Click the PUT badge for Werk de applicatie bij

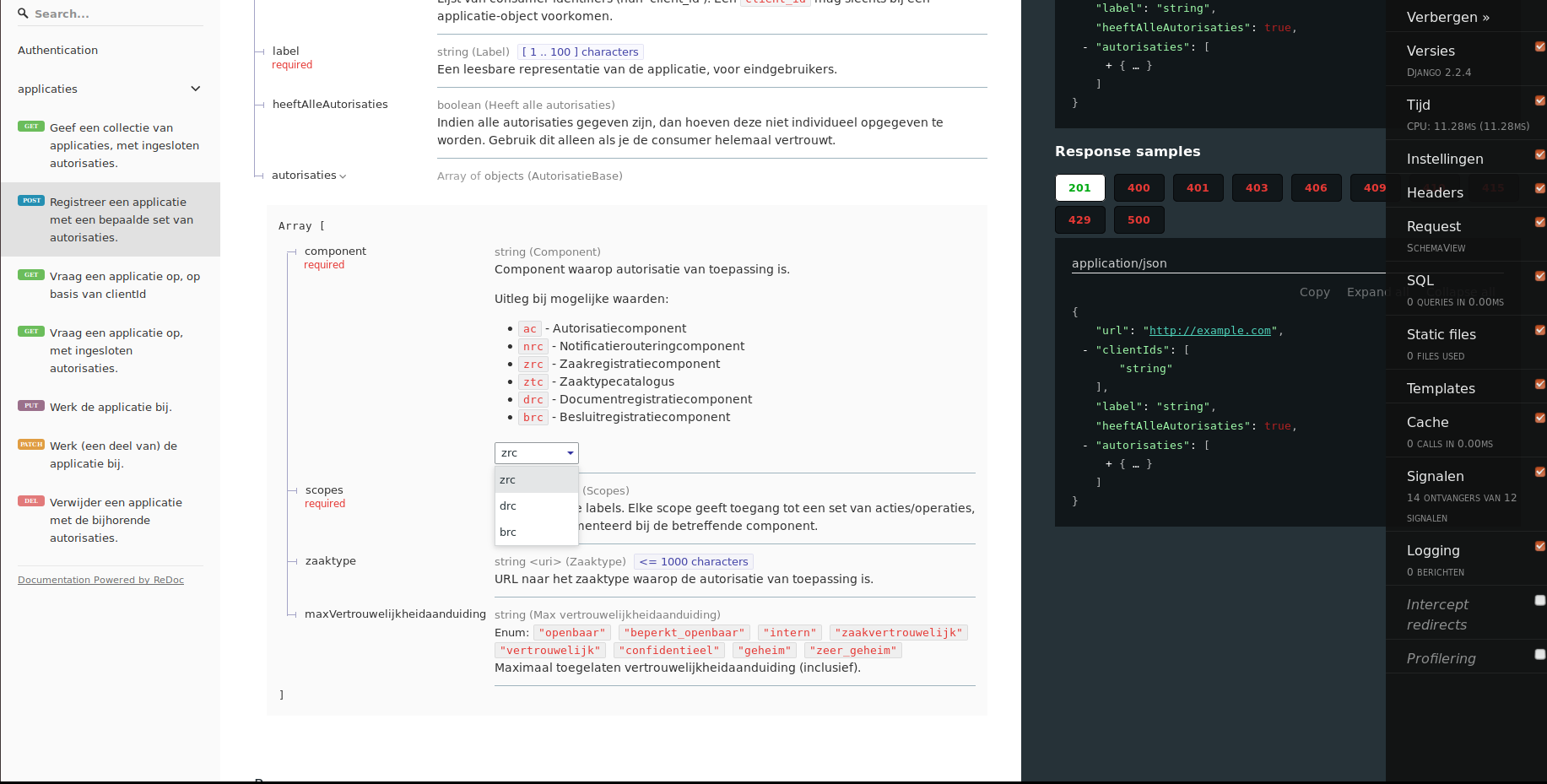[x=30, y=405]
